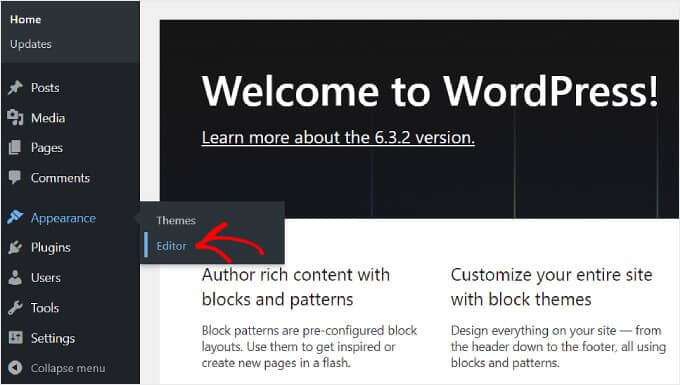
Task: Open the Home dashboard submenu item
Action: coord(26,20)
